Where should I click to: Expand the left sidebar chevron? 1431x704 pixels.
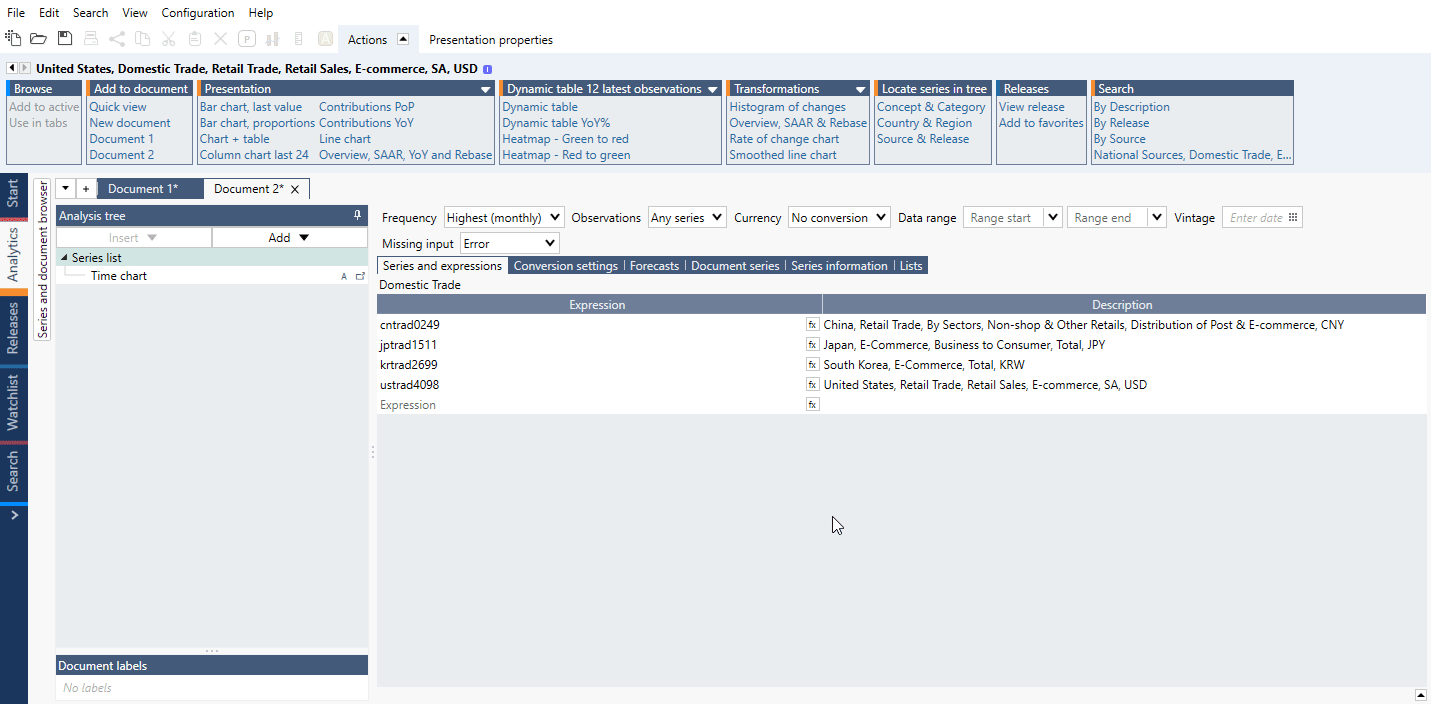(14, 515)
